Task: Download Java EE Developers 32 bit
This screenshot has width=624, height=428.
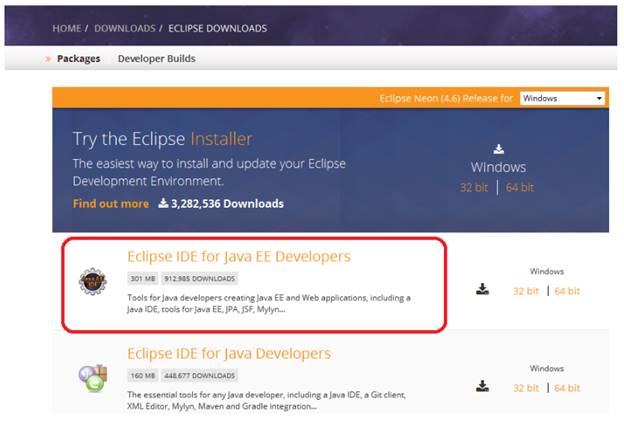Action: (x=526, y=291)
